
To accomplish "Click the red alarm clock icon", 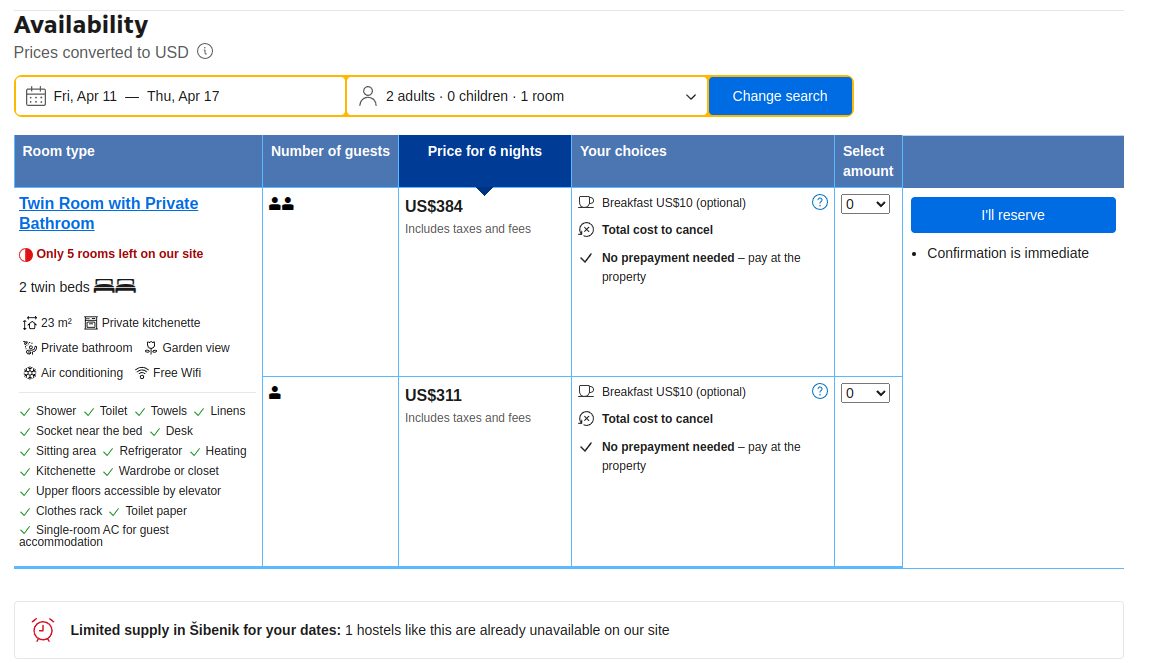I will [43, 630].
